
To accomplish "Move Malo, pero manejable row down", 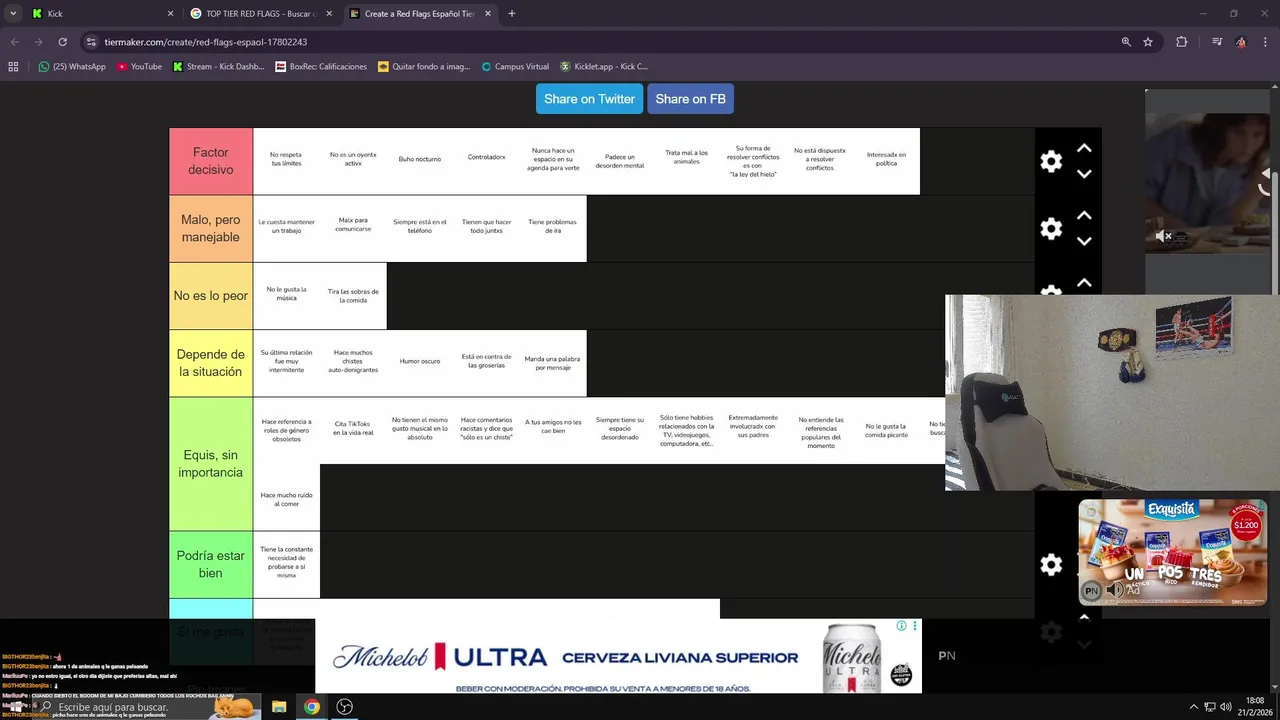I will coord(1084,241).
